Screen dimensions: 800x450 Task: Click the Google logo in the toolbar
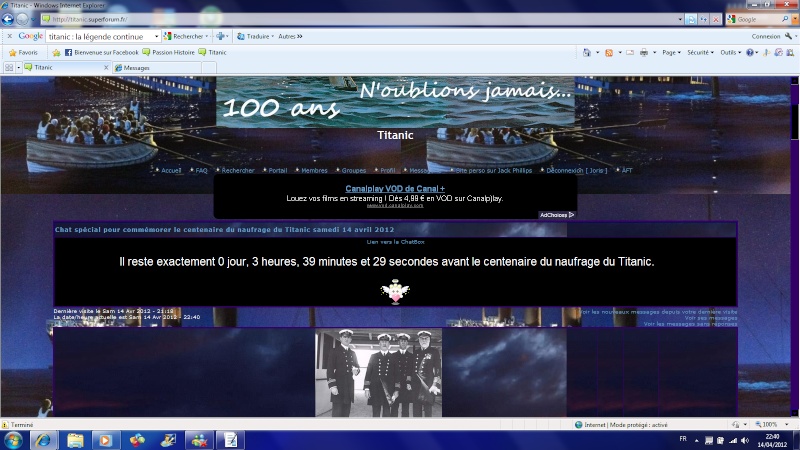pyautogui.click(x=31, y=36)
